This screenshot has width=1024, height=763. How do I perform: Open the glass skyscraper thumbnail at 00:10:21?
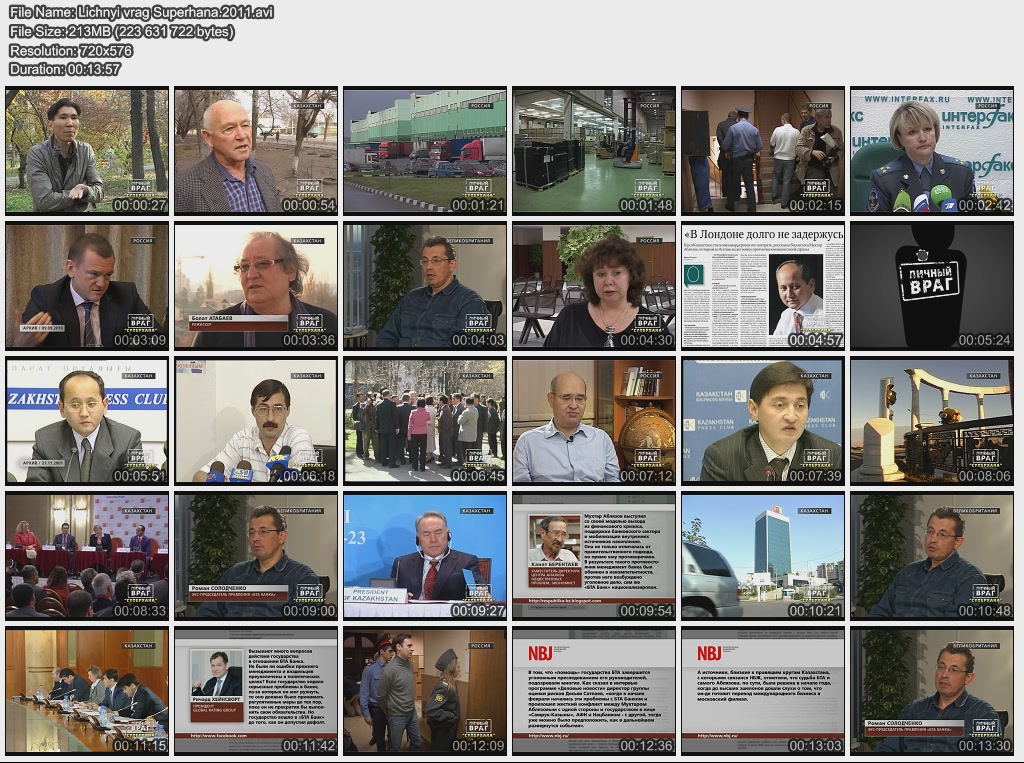point(763,556)
